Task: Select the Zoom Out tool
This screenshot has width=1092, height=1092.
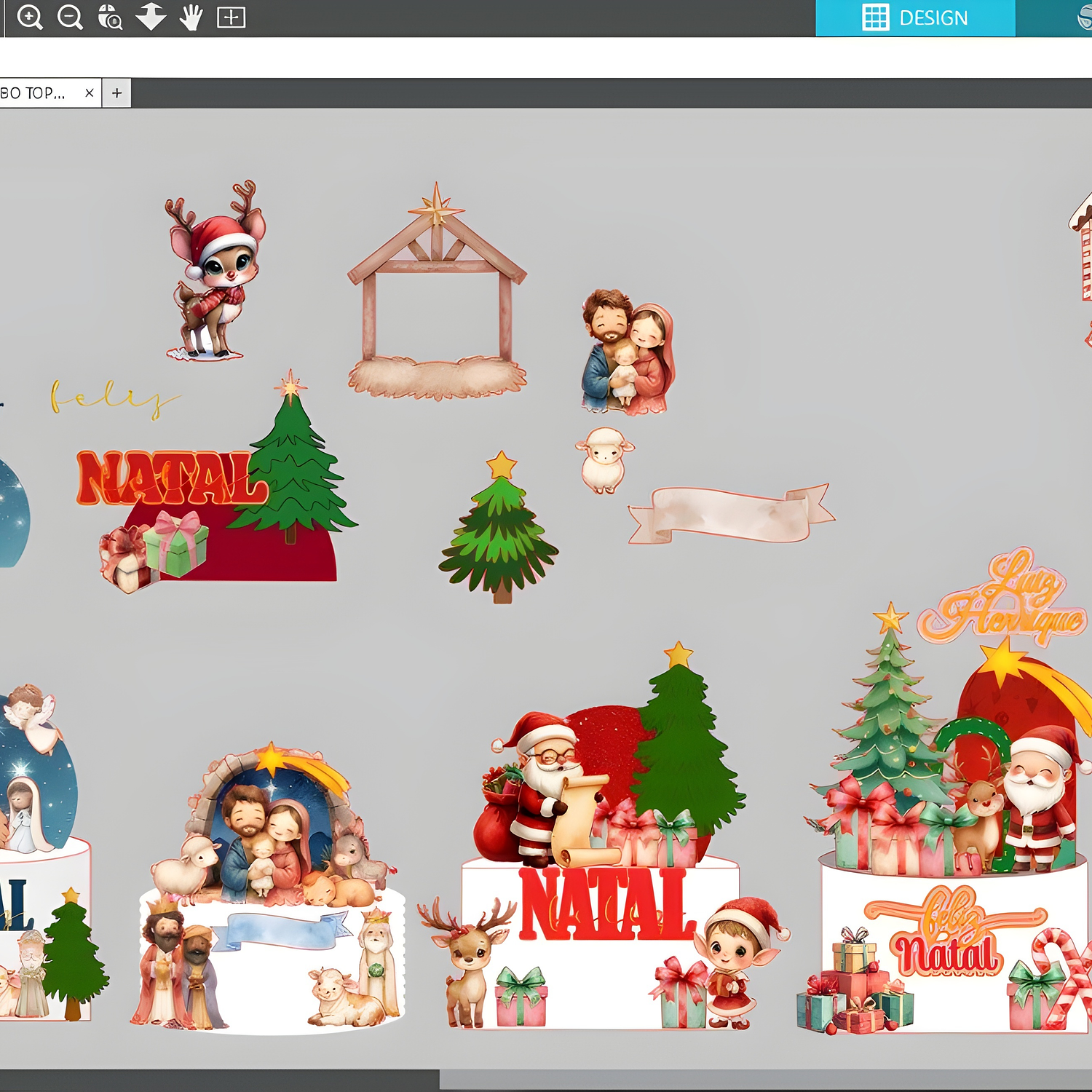Action: [x=69, y=16]
